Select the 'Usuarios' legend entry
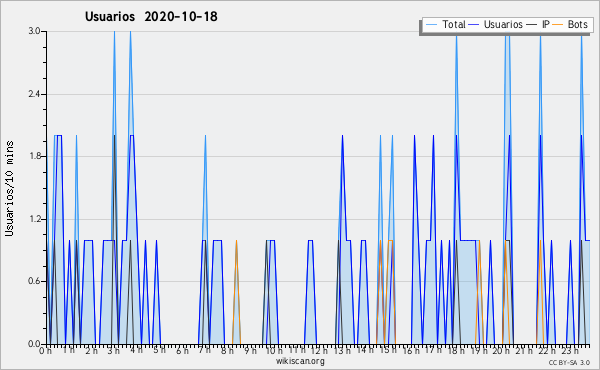This screenshot has height=370, width=600. pos(503,24)
